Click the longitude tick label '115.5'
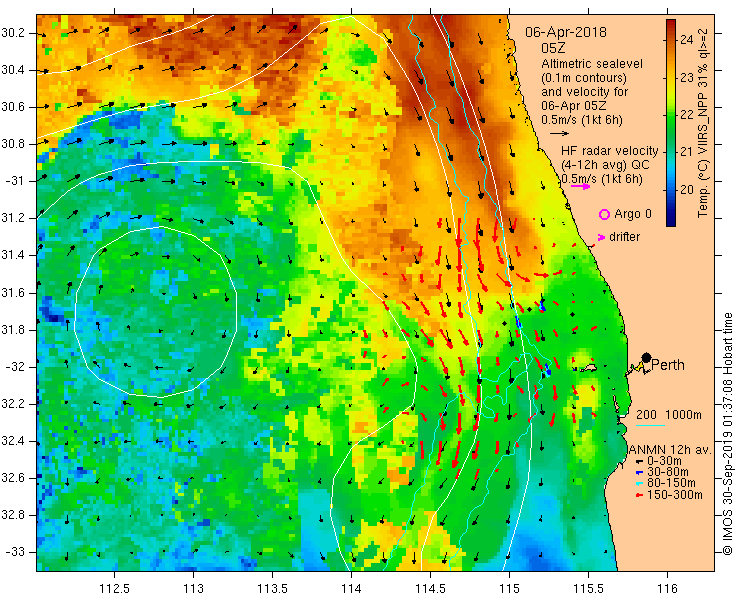The image size is (740, 600). tap(588, 588)
